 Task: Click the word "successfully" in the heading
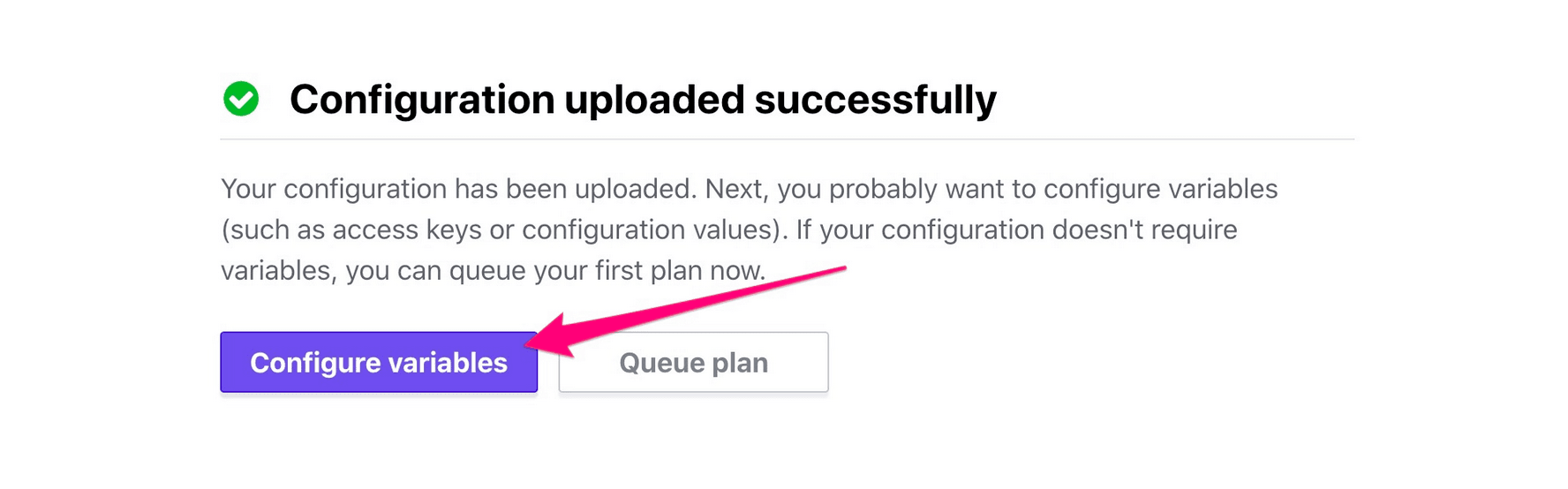click(875, 99)
